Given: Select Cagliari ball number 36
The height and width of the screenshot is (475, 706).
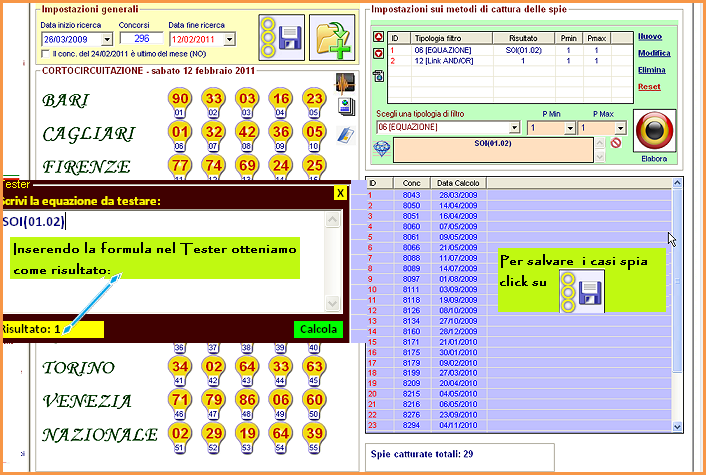Looking at the screenshot, I should pyautogui.click(x=281, y=132).
